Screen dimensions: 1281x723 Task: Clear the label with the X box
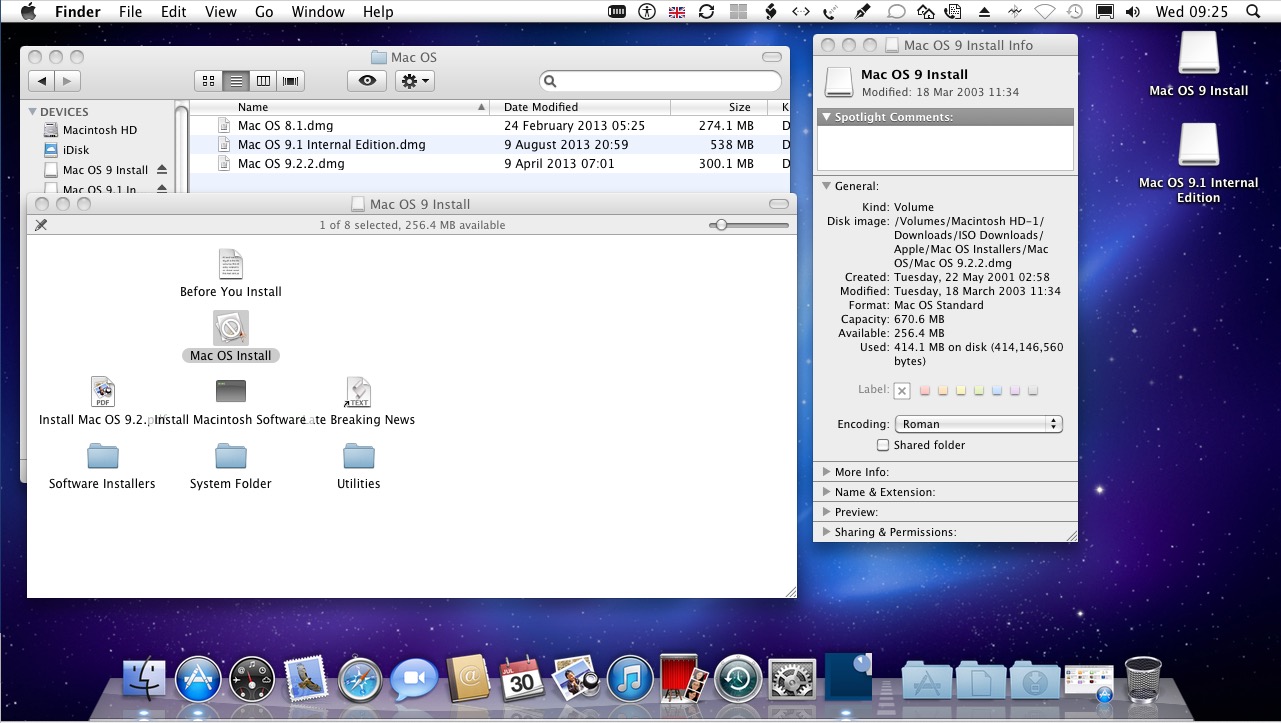point(902,391)
